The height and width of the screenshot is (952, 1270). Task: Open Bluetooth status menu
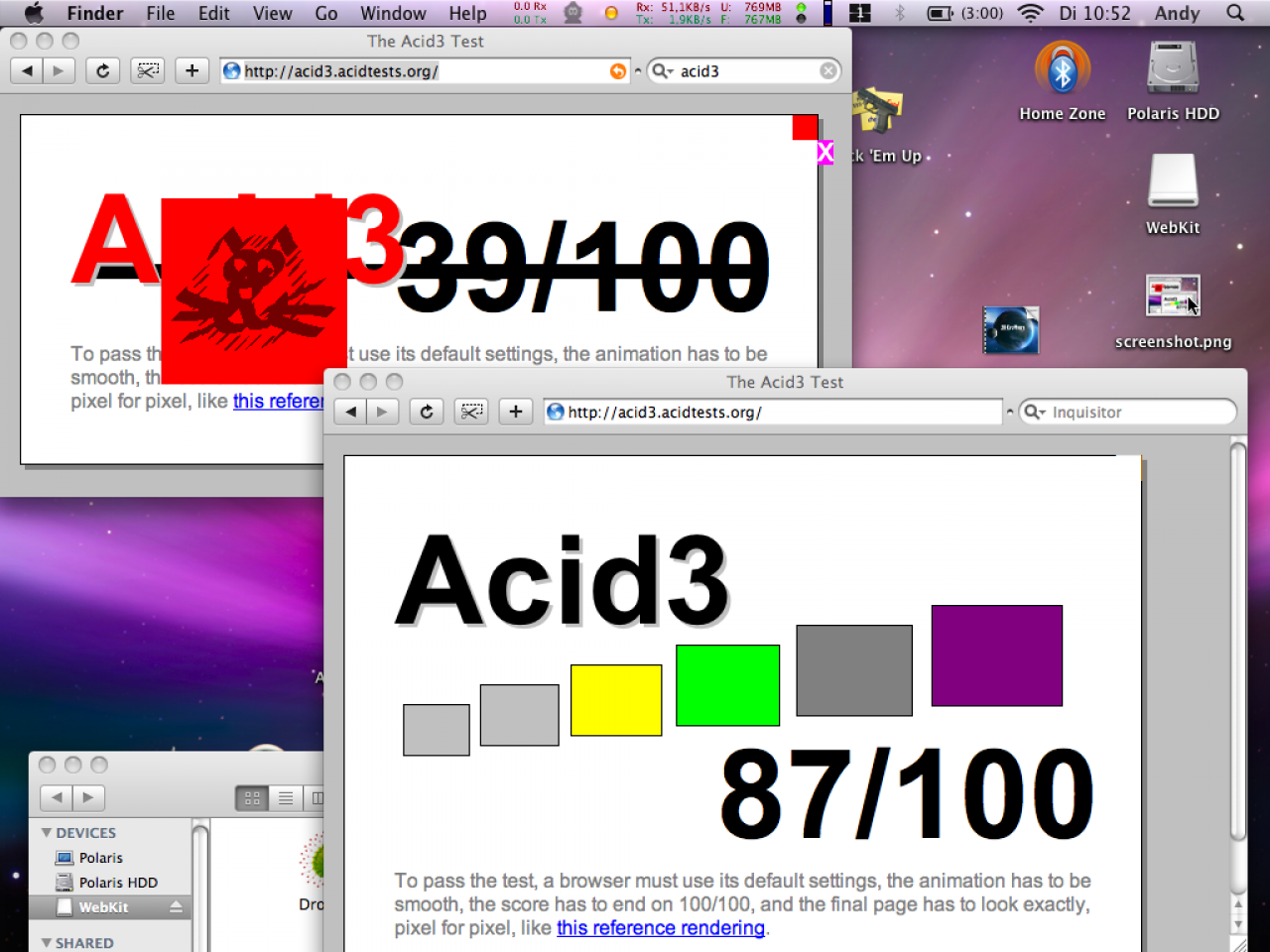point(900,13)
